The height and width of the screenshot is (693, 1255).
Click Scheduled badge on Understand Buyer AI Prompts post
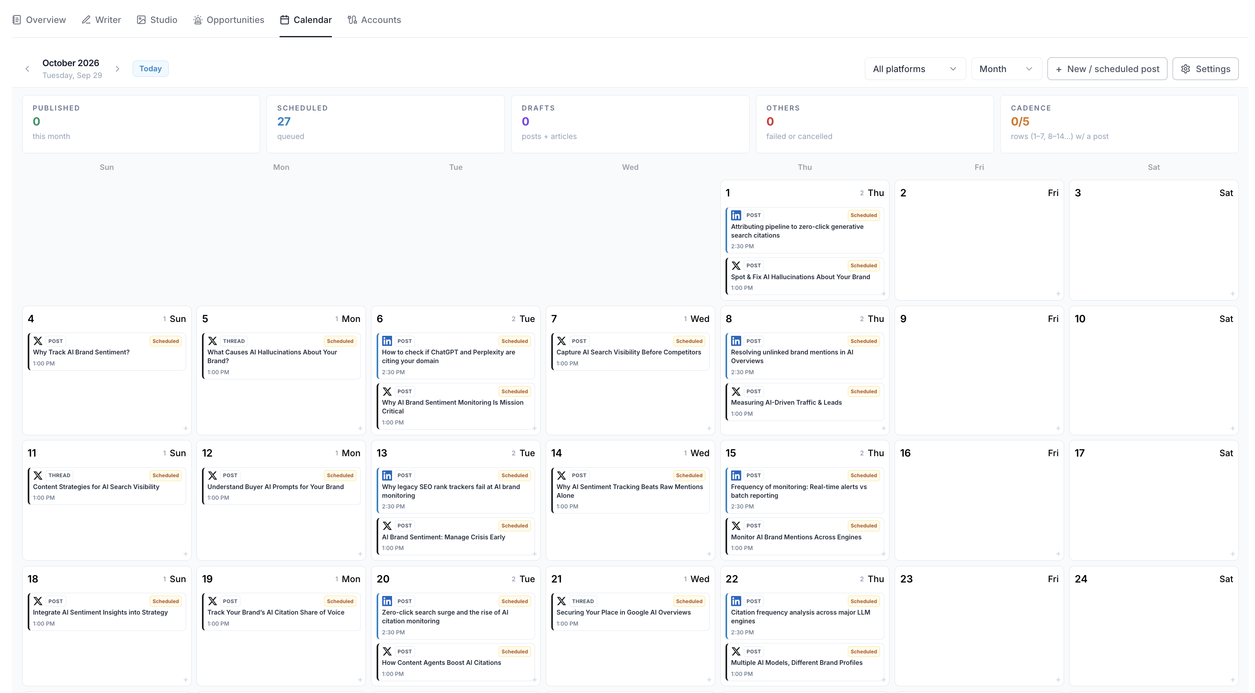340,476
